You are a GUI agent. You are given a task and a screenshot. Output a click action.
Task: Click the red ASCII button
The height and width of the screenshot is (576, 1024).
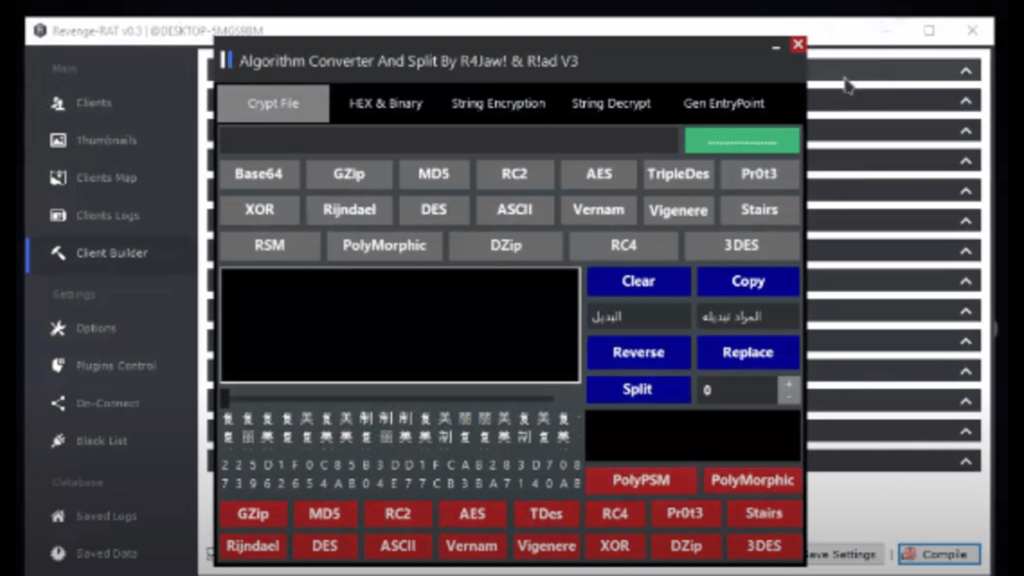[x=398, y=547]
